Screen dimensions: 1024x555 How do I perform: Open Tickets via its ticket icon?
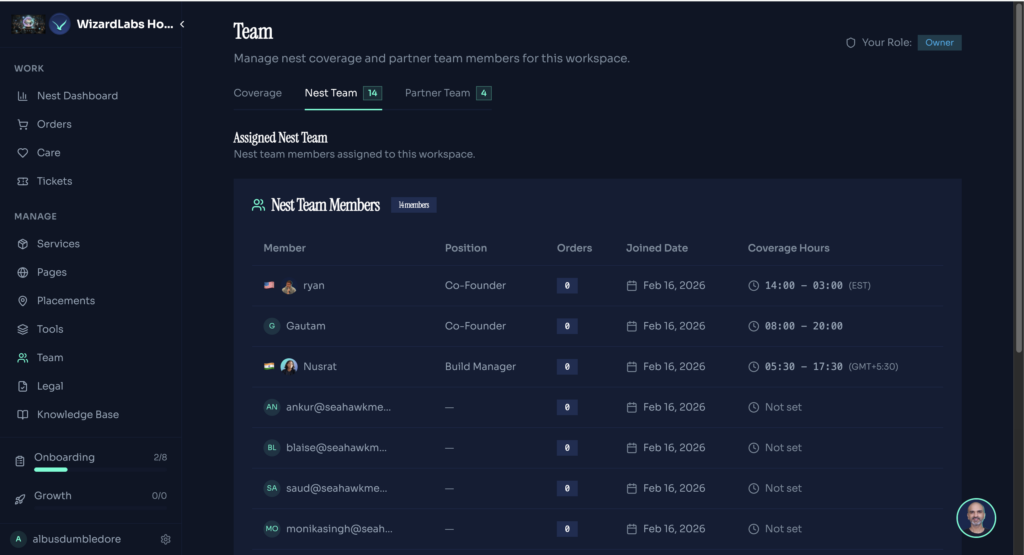coord(23,181)
